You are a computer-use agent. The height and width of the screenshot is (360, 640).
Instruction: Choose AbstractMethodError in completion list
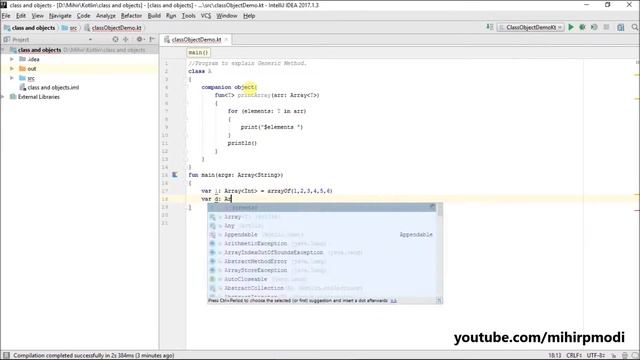(x=322, y=261)
